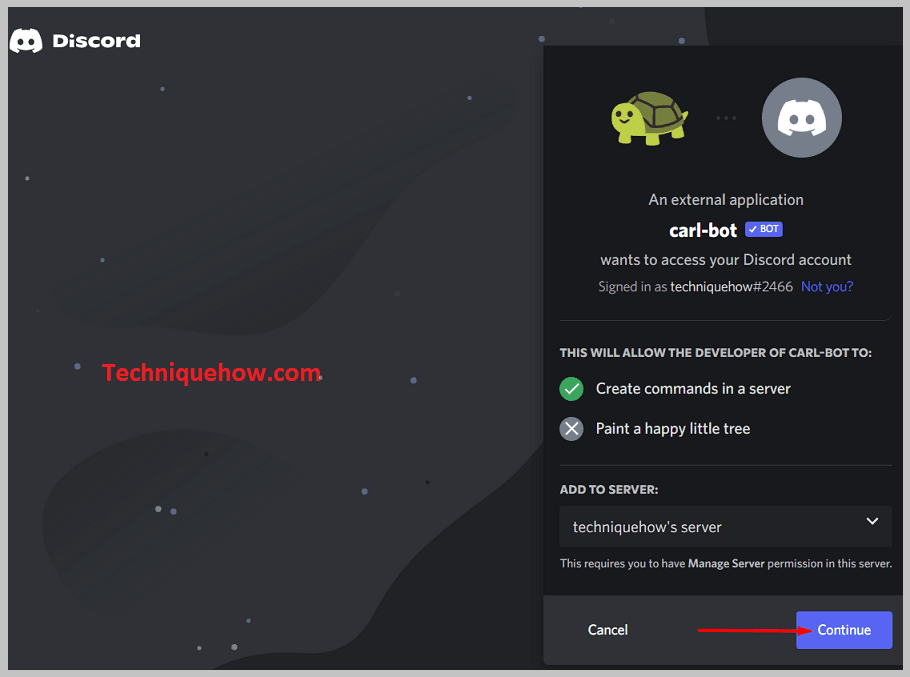Click 'THIS WILL ALLOW THE DEVELOPER OF CARL-BOT TO:' heading
This screenshot has width=910, height=677.
tap(716, 353)
